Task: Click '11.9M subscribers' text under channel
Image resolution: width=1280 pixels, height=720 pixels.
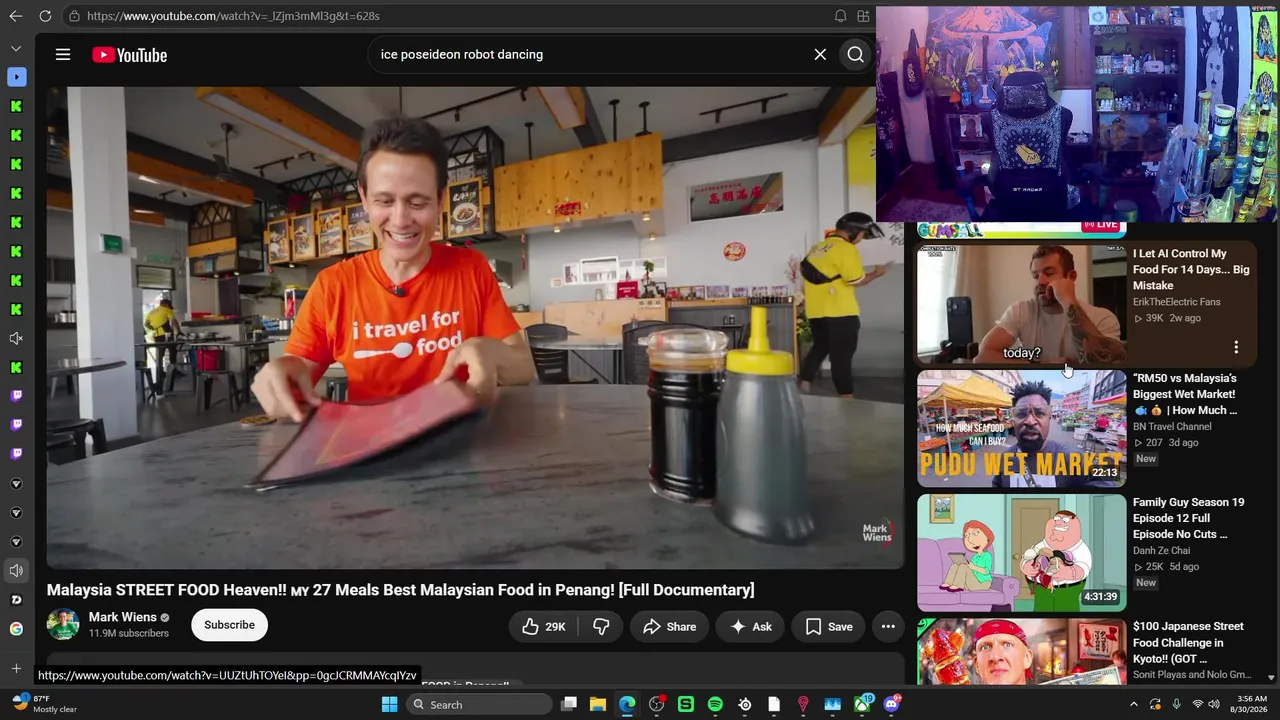Action: tap(129, 634)
